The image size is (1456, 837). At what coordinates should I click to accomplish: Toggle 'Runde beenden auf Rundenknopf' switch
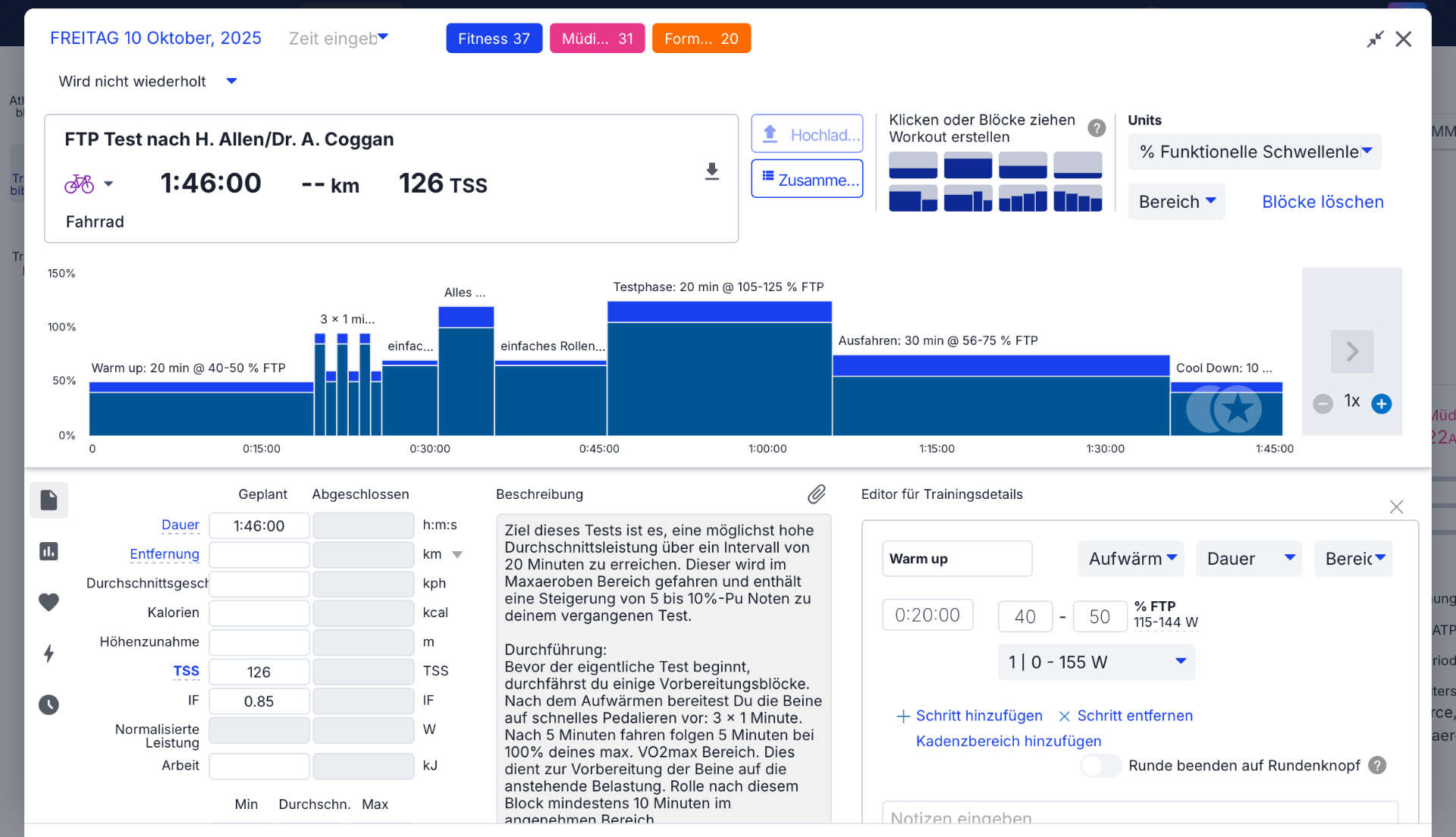(x=1100, y=766)
